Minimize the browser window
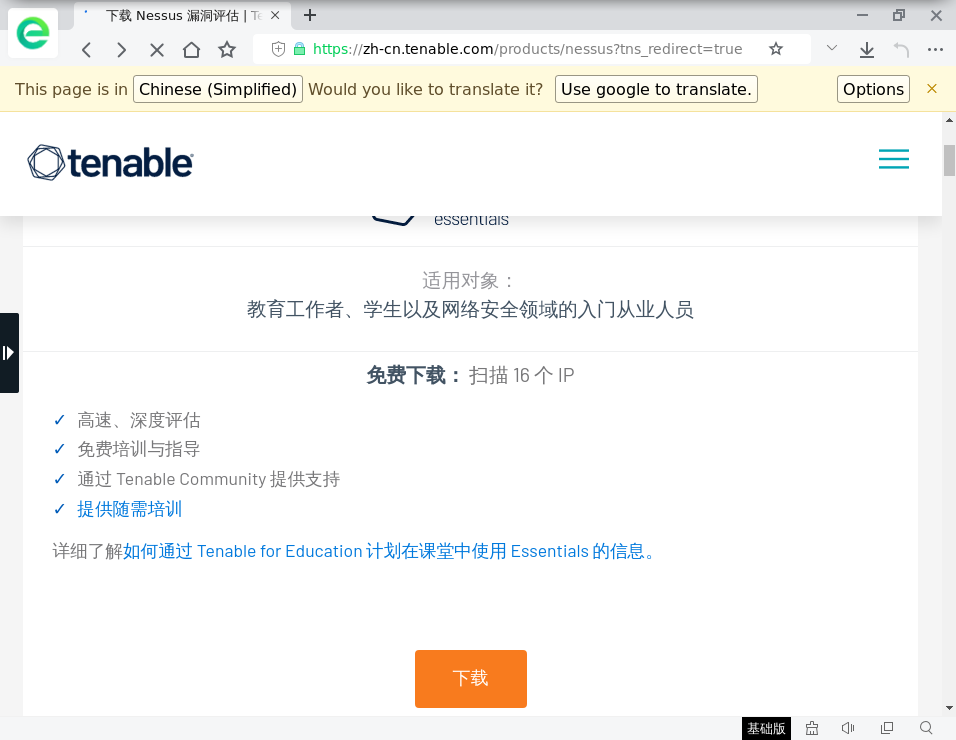This screenshot has width=956, height=740. pyautogui.click(x=862, y=15)
